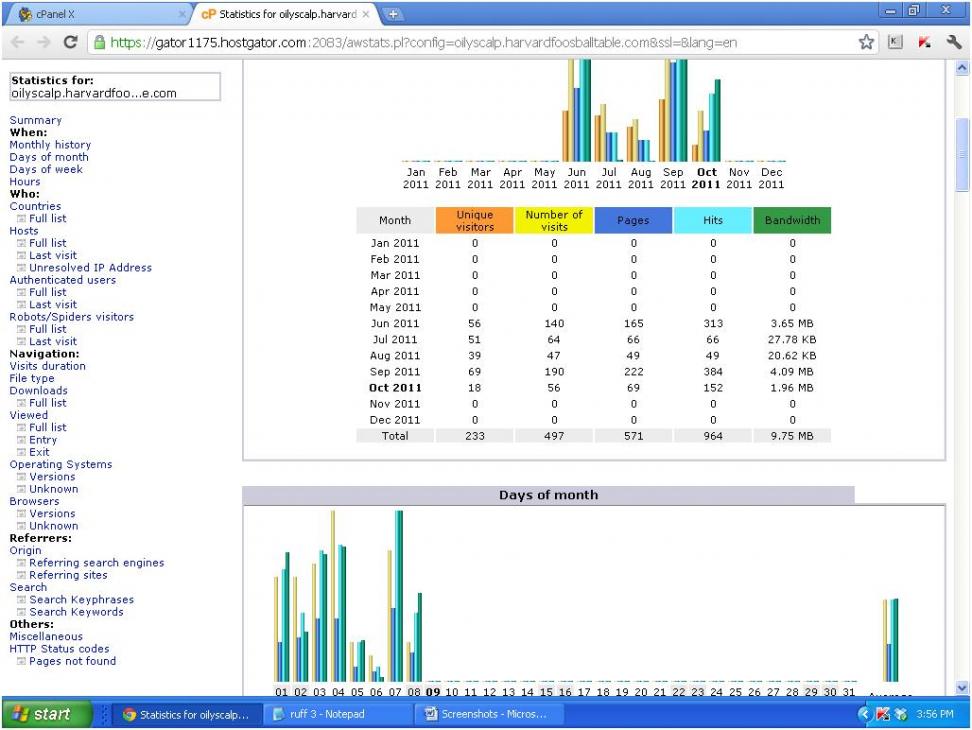This screenshot has width=972, height=730.
Task: Expand hidden system tray icons arrow
Action: coord(864,714)
